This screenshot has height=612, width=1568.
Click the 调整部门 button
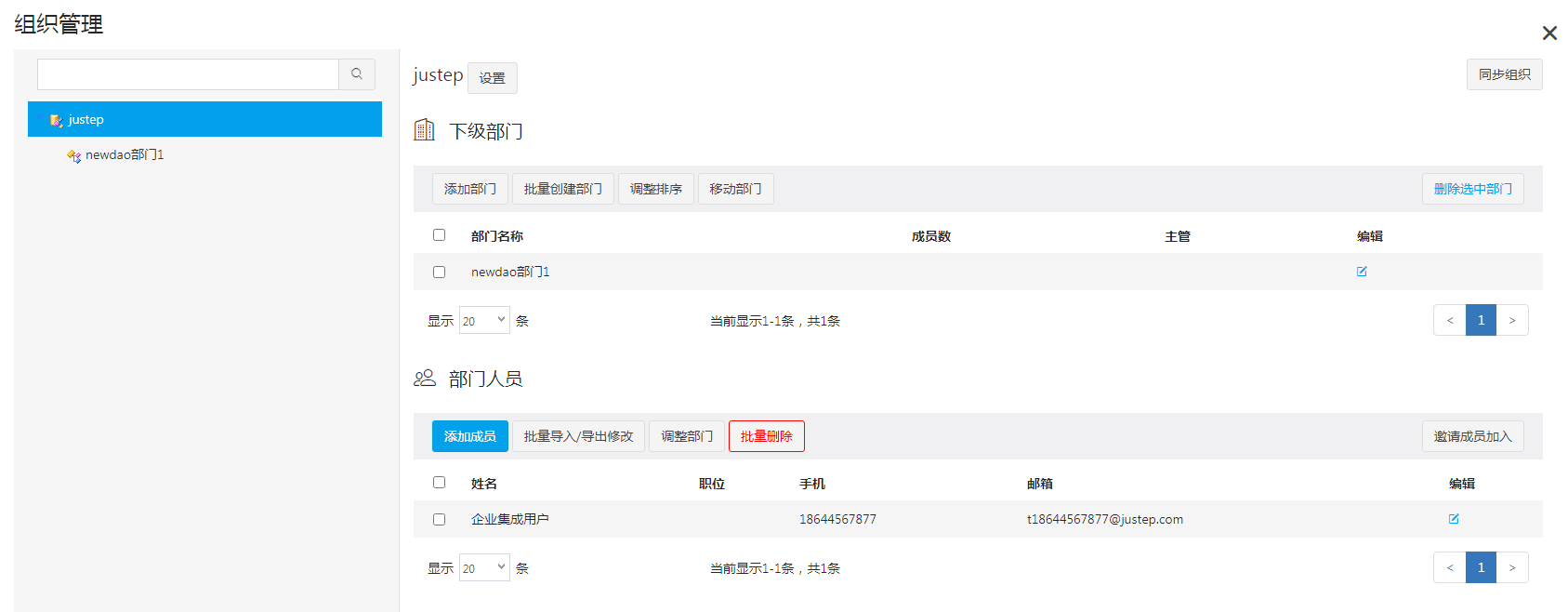tap(687, 436)
